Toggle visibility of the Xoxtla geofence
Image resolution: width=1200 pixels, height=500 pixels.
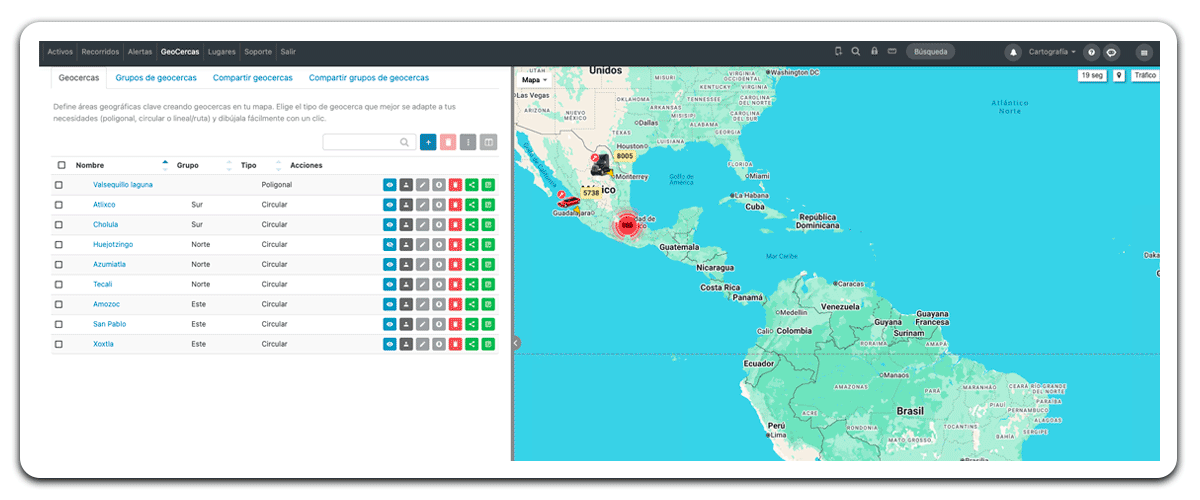click(390, 344)
